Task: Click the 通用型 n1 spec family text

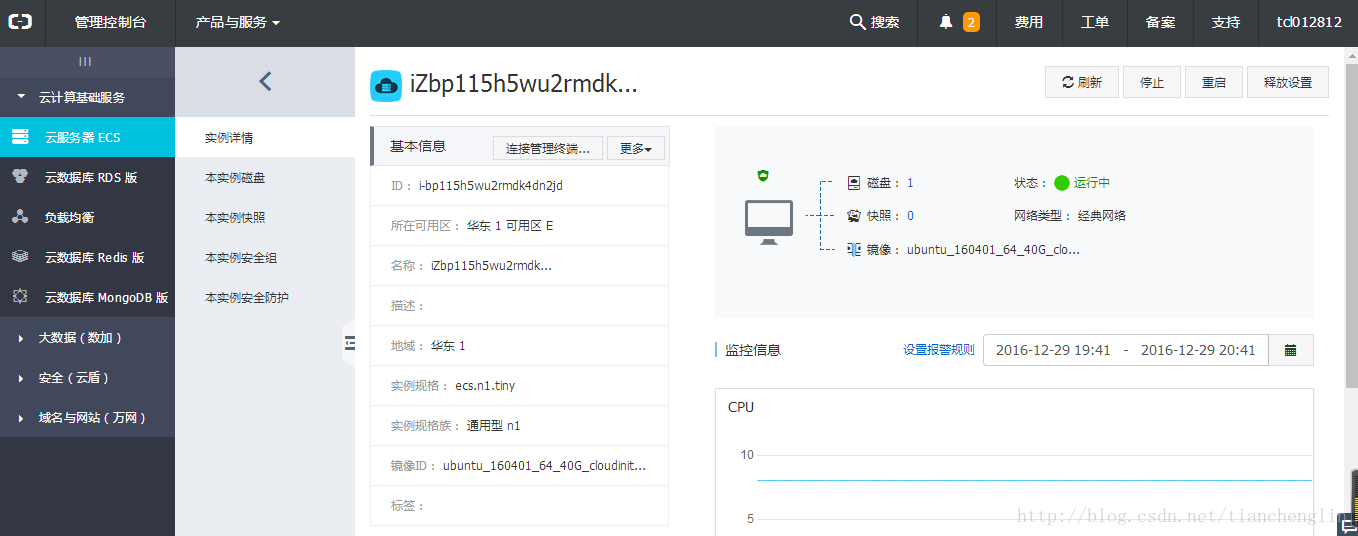Action: point(493,425)
